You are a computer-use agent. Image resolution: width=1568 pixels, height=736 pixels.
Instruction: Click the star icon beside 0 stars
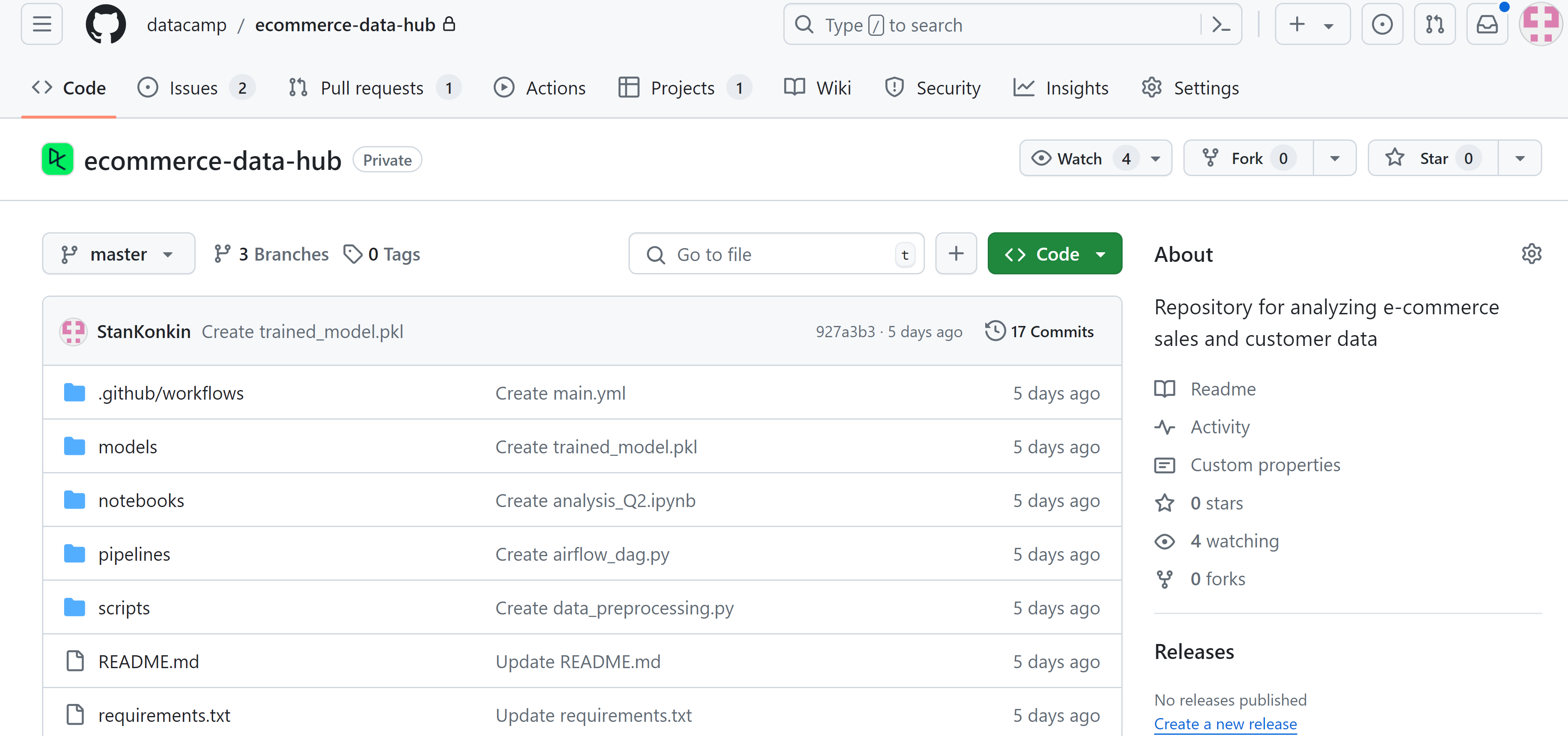pyautogui.click(x=1164, y=503)
